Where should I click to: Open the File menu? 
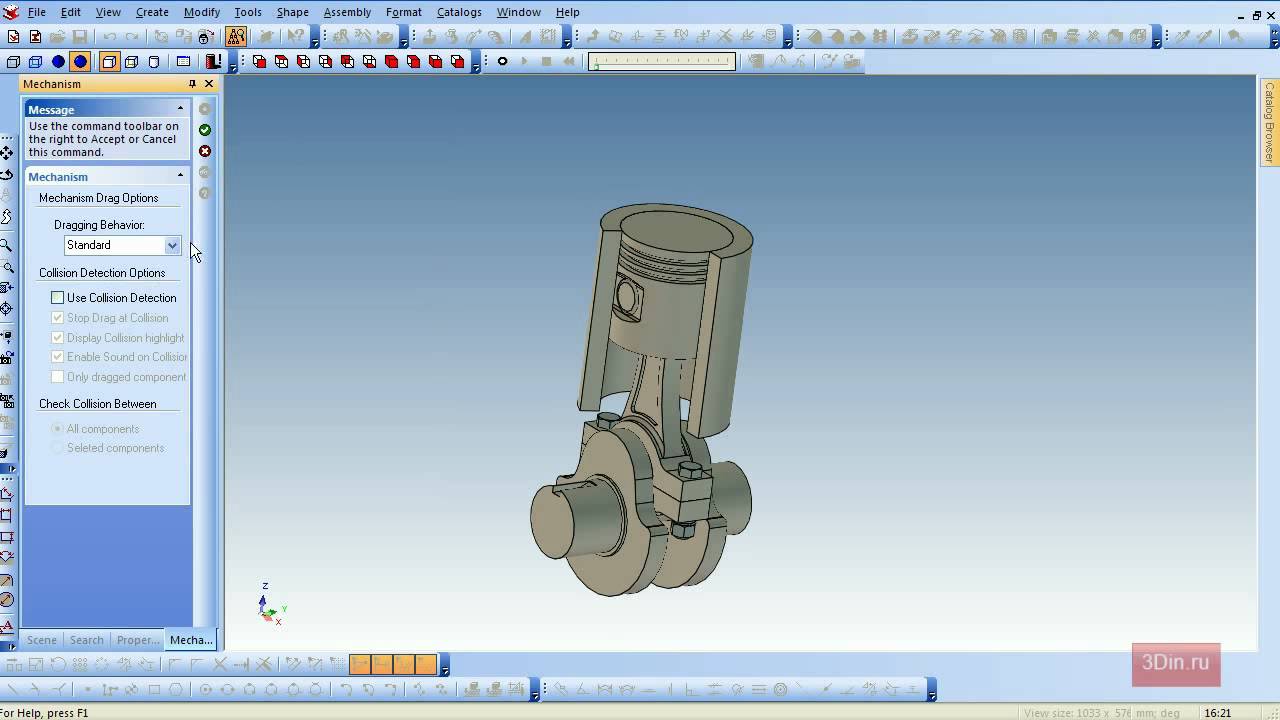36,12
